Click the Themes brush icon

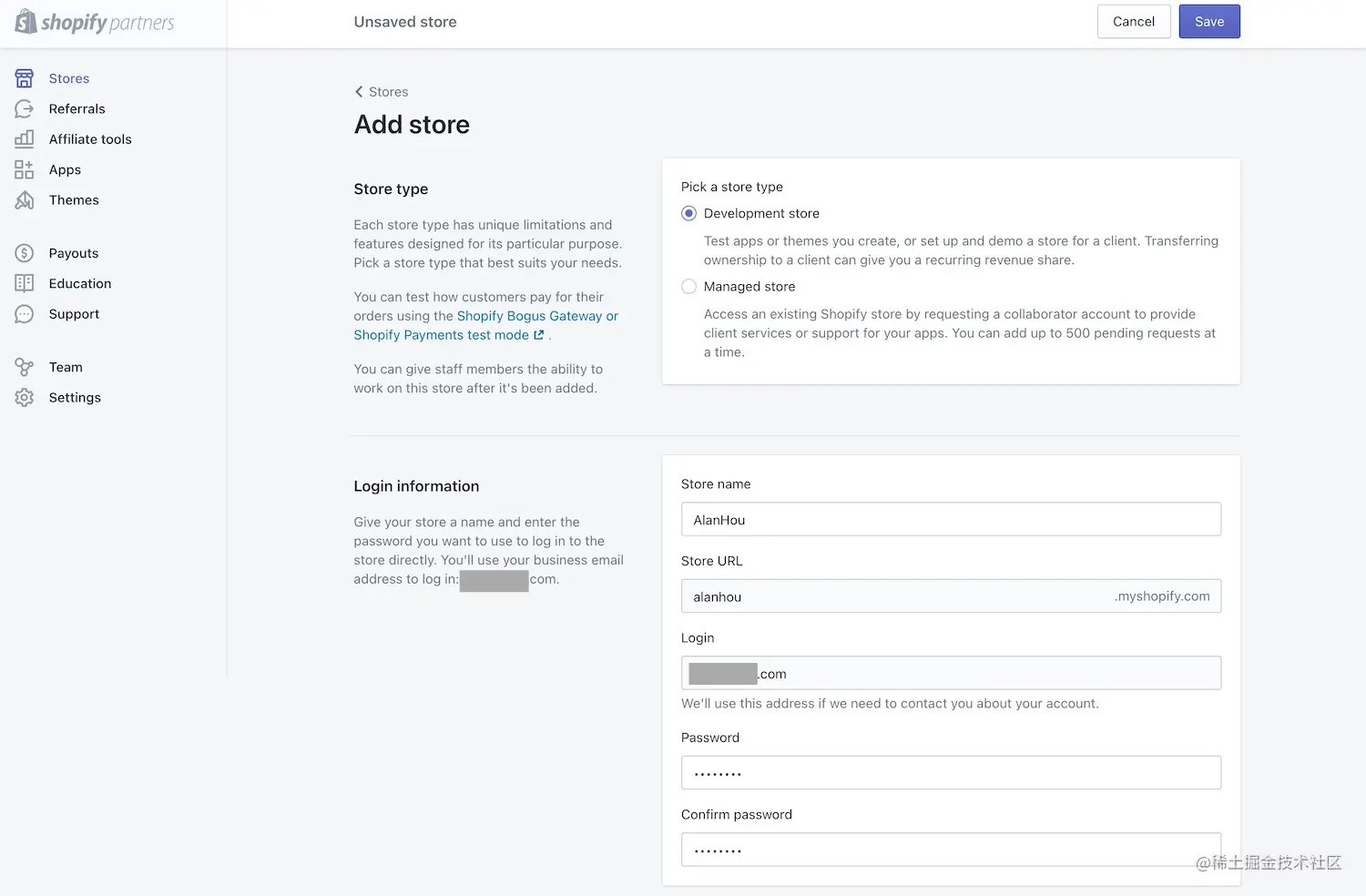point(25,200)
